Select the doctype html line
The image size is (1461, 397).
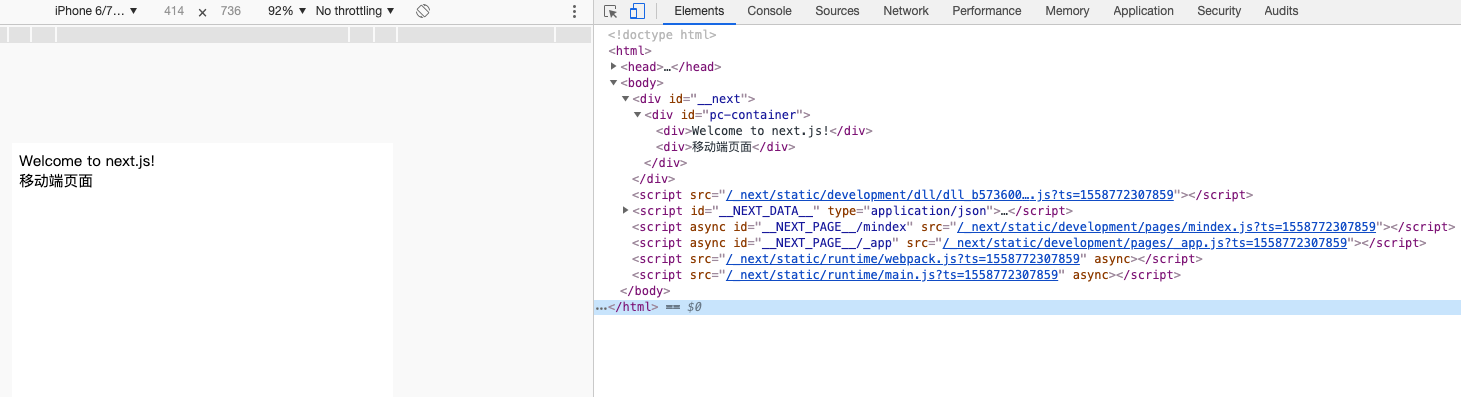[662, 35]
